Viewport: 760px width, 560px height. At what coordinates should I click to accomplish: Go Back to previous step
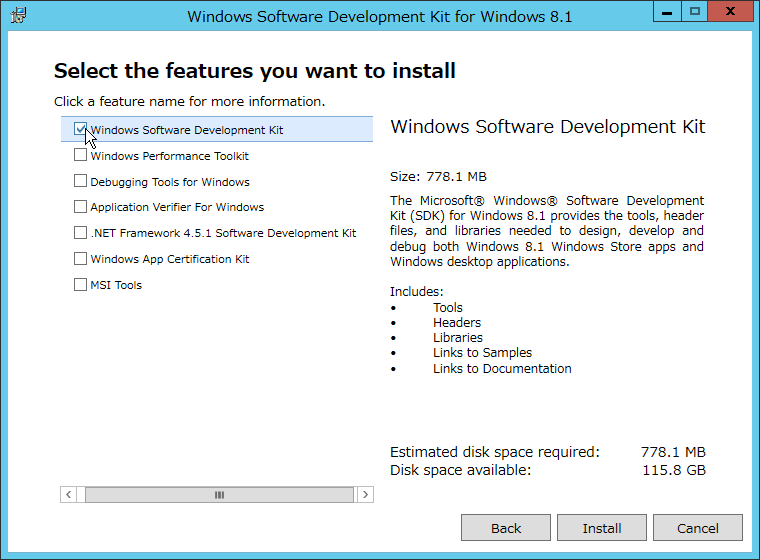(x=506, y=528)
